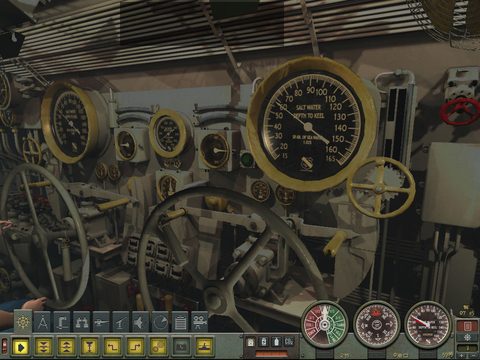
Task: Open the navigation map dividers icon
Action: pos(43,322)
